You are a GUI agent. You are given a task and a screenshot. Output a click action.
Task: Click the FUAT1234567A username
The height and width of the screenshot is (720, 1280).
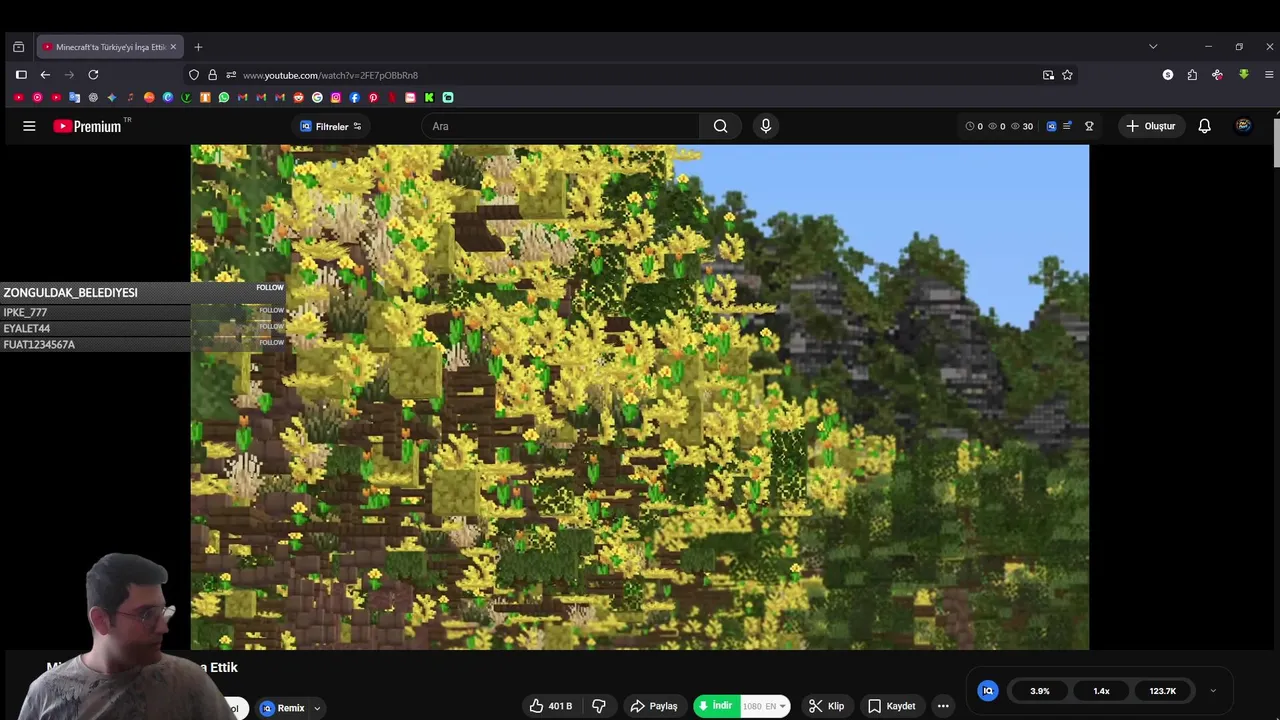click(x=39, y=344)
